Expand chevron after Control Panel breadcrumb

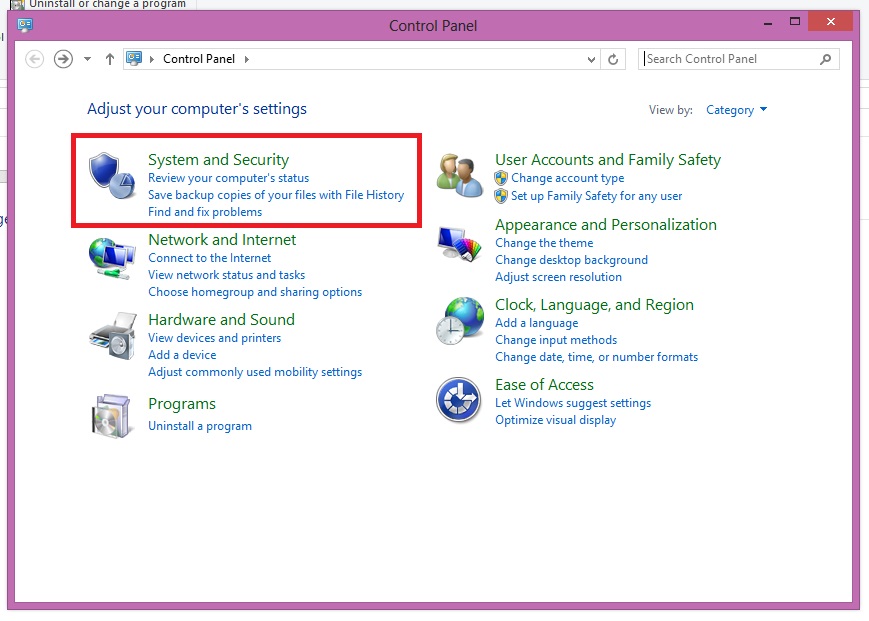click(x=247, y=59)
